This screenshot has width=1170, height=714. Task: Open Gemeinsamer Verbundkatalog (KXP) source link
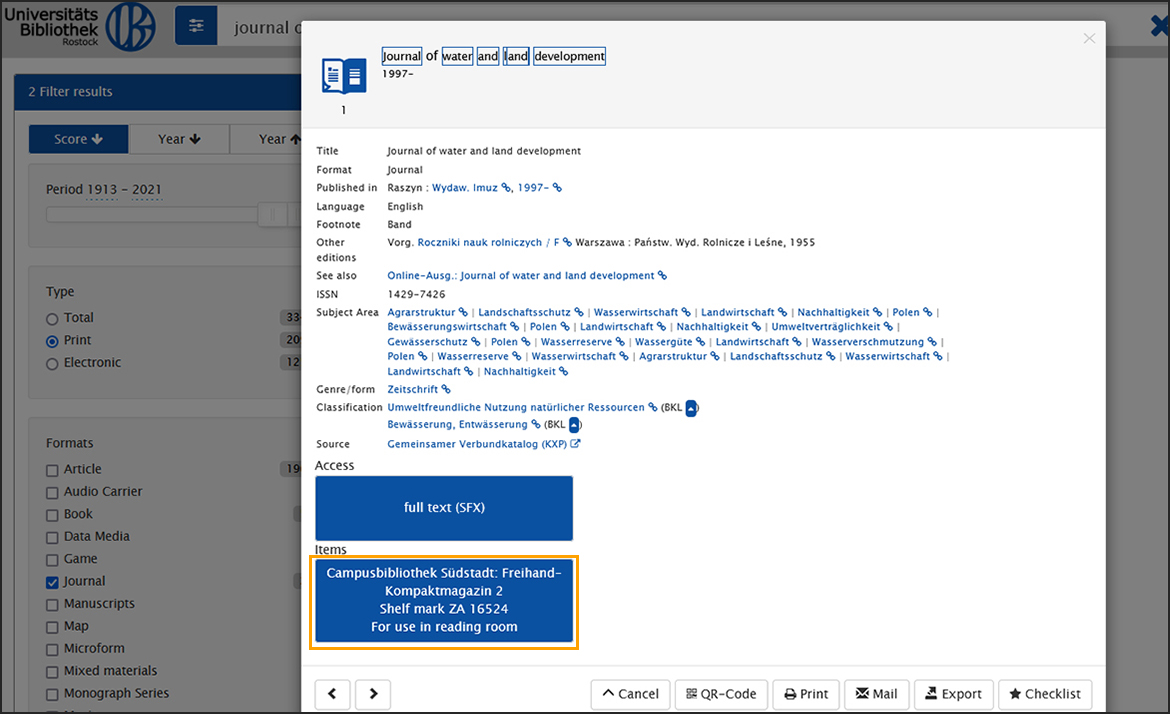coord(477,444)
